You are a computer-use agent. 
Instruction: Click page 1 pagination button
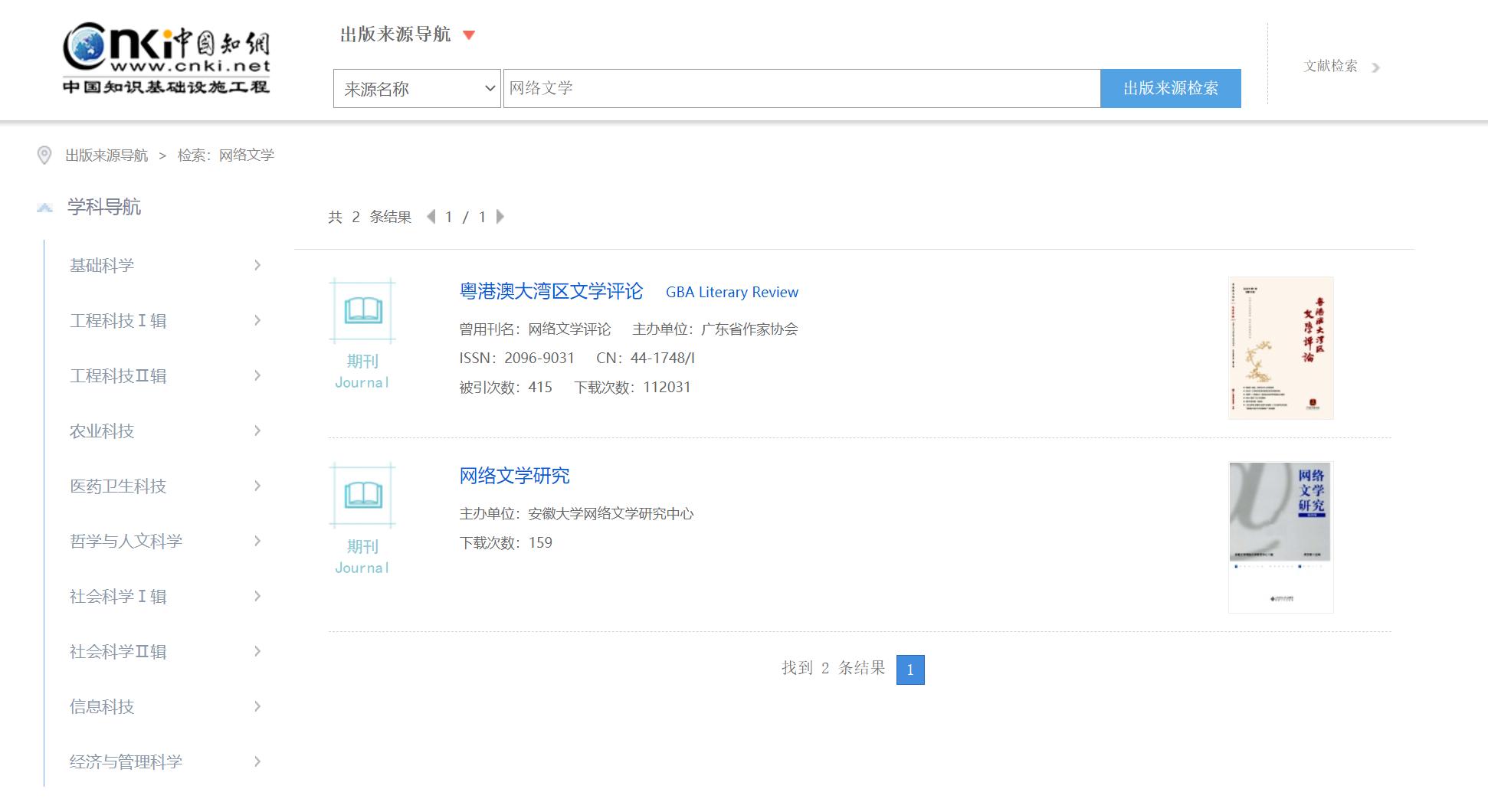pos(910,670)
